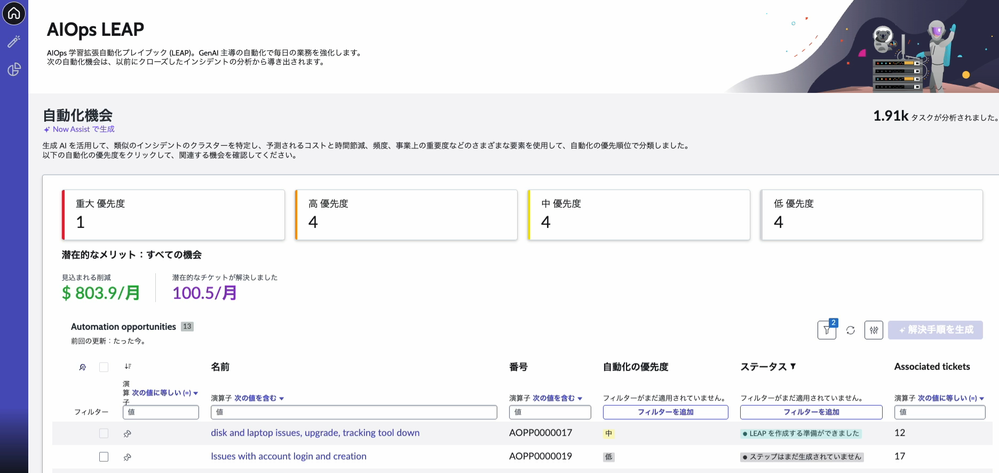This screenshot has height=473, width=999.
Task: Pin the Issues with account login row
Action: point(127,457)
